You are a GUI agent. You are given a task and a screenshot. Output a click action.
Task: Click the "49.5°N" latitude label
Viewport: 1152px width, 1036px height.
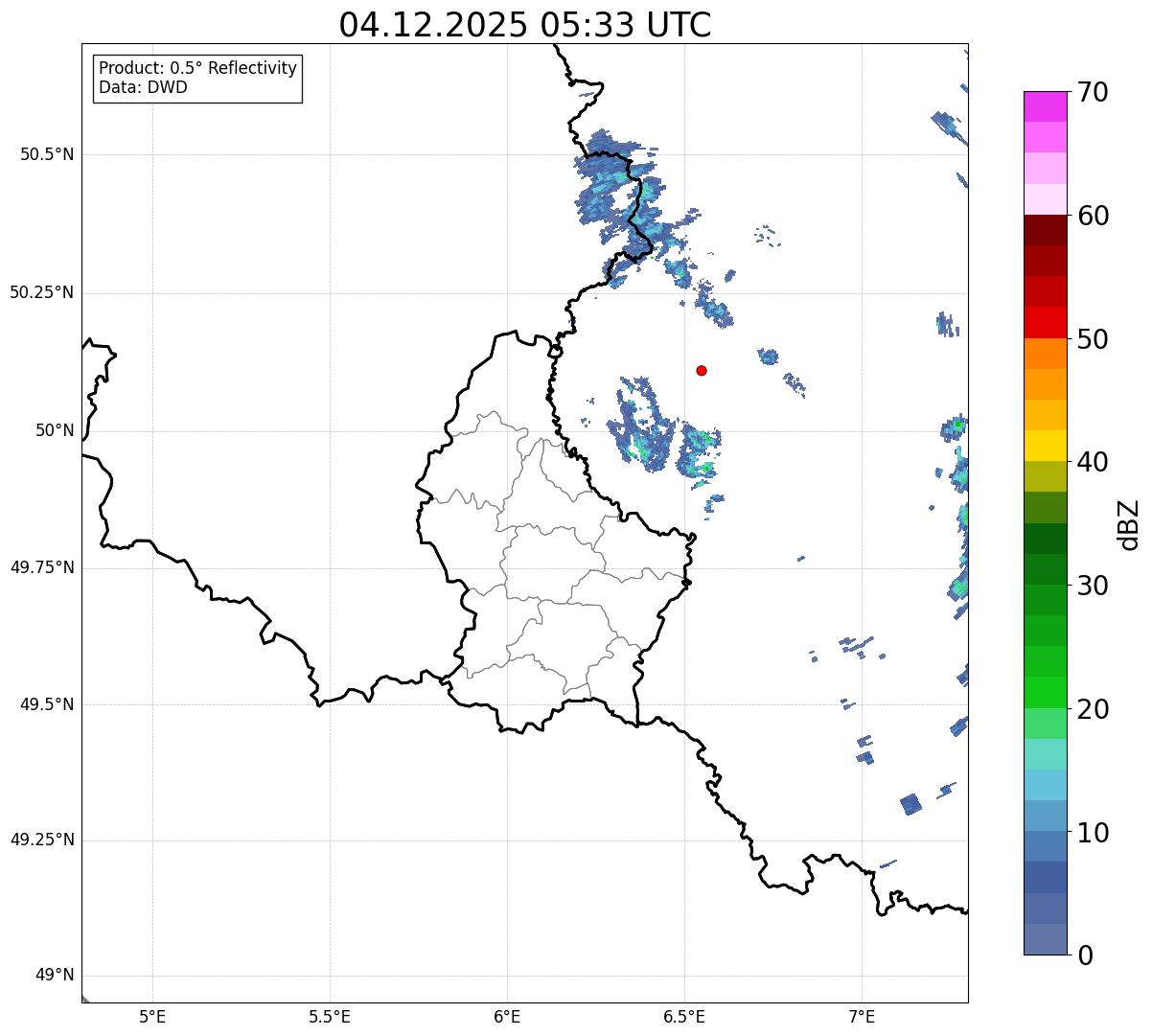tap(47, 704)
